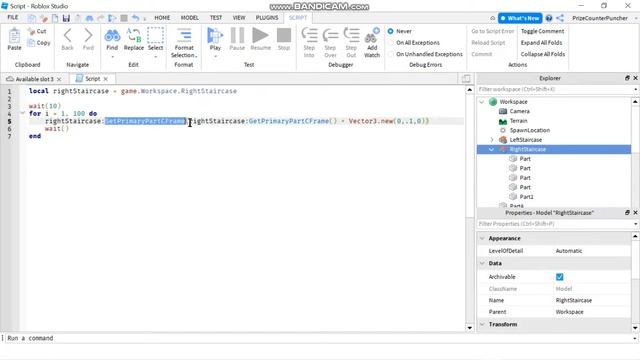Click the Select dashed-rectangle icon
This screenshot has height=360, width=640.
(x=156, y=36)
